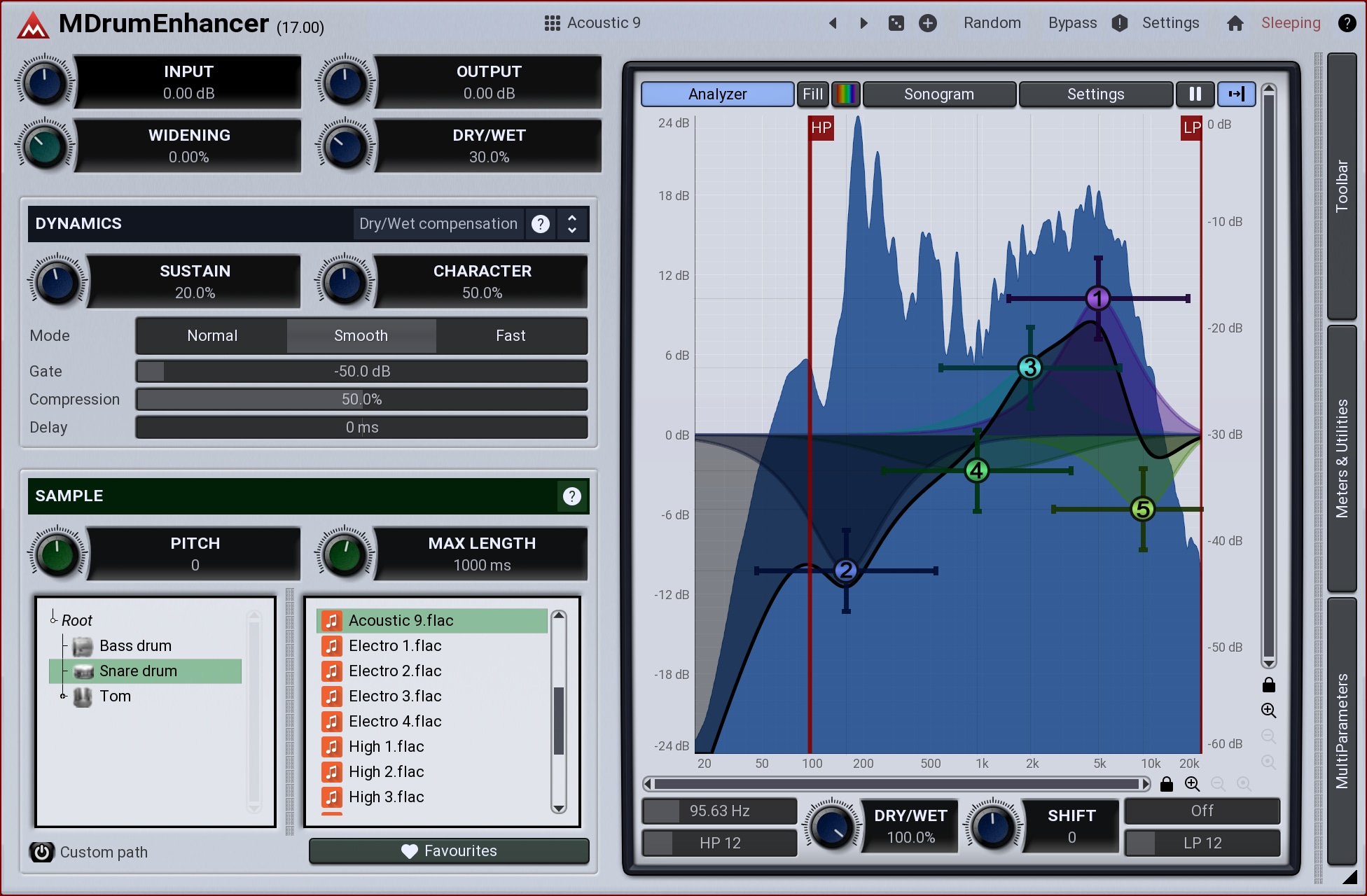Open the Sample section help icon
Viewport: 1367px width, 896px height.
click(571, 496)
